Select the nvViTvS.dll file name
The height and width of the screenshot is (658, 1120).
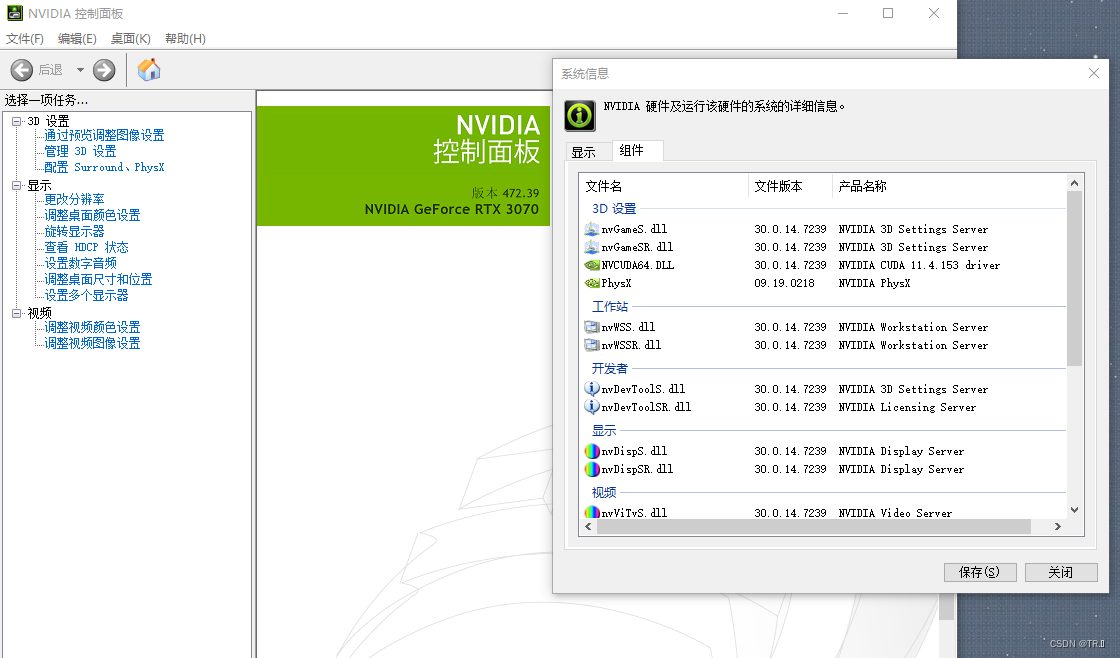click(634, 513)
